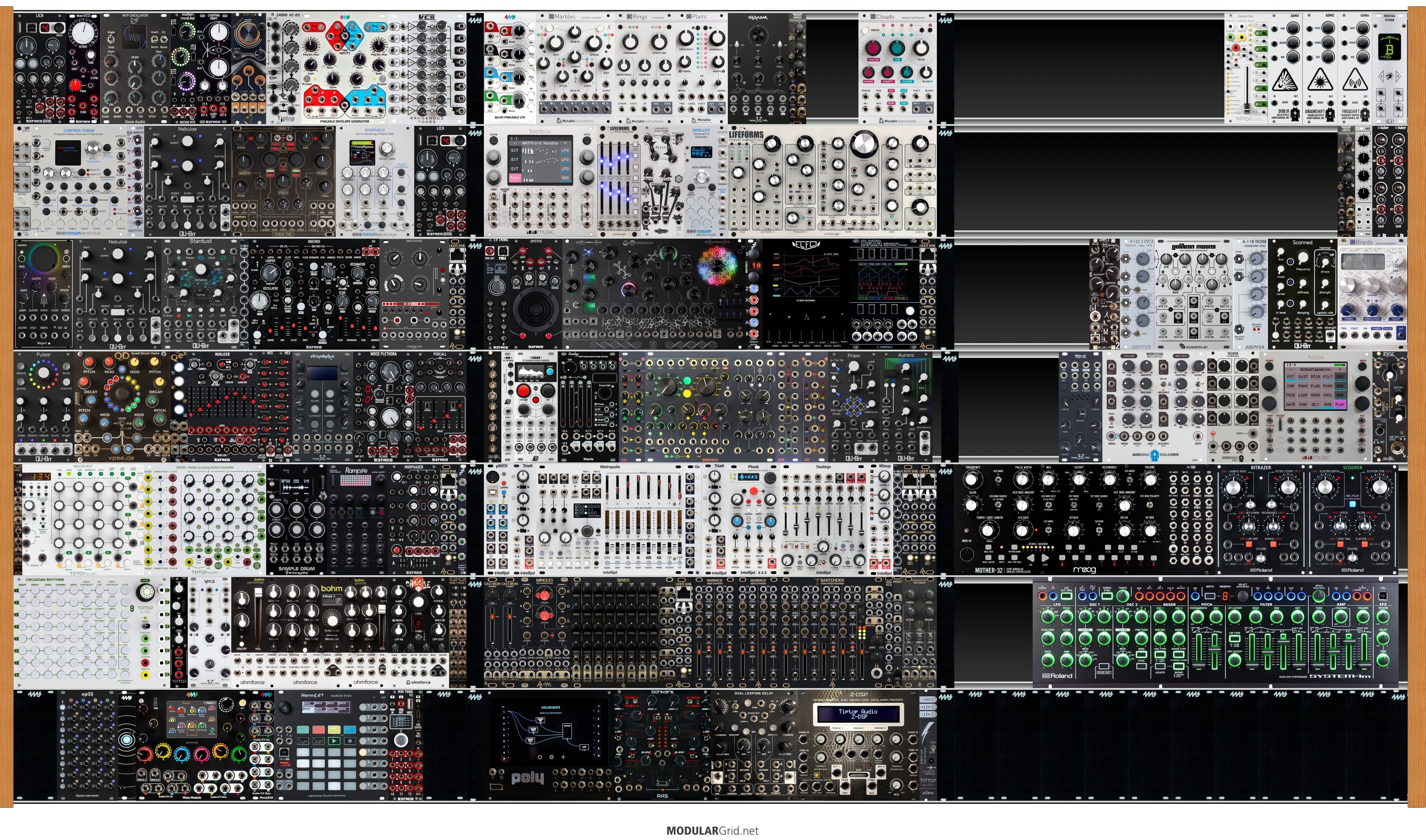The width and height of the screenshot is (1426, 840).
Task: Select the Metropolix sequencer module
Action: [x=610, y=520]
